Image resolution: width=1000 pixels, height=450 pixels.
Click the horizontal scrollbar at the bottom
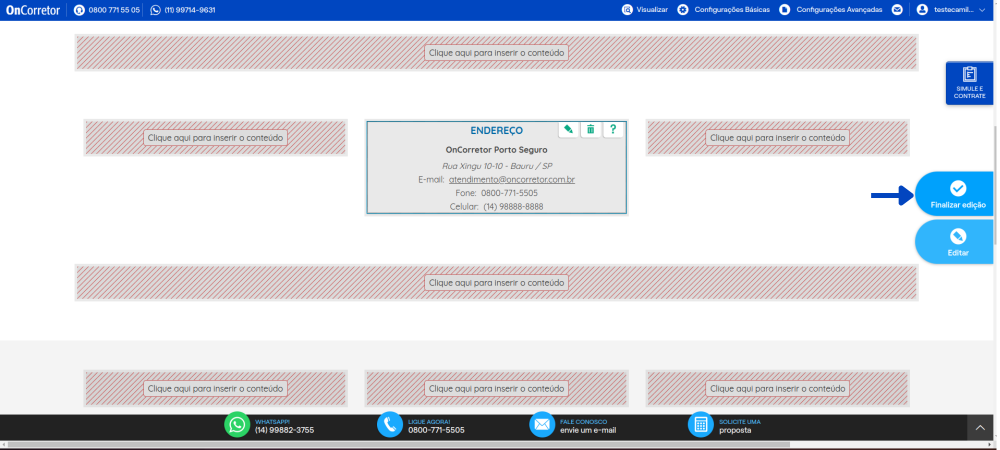tap(399, 444)
